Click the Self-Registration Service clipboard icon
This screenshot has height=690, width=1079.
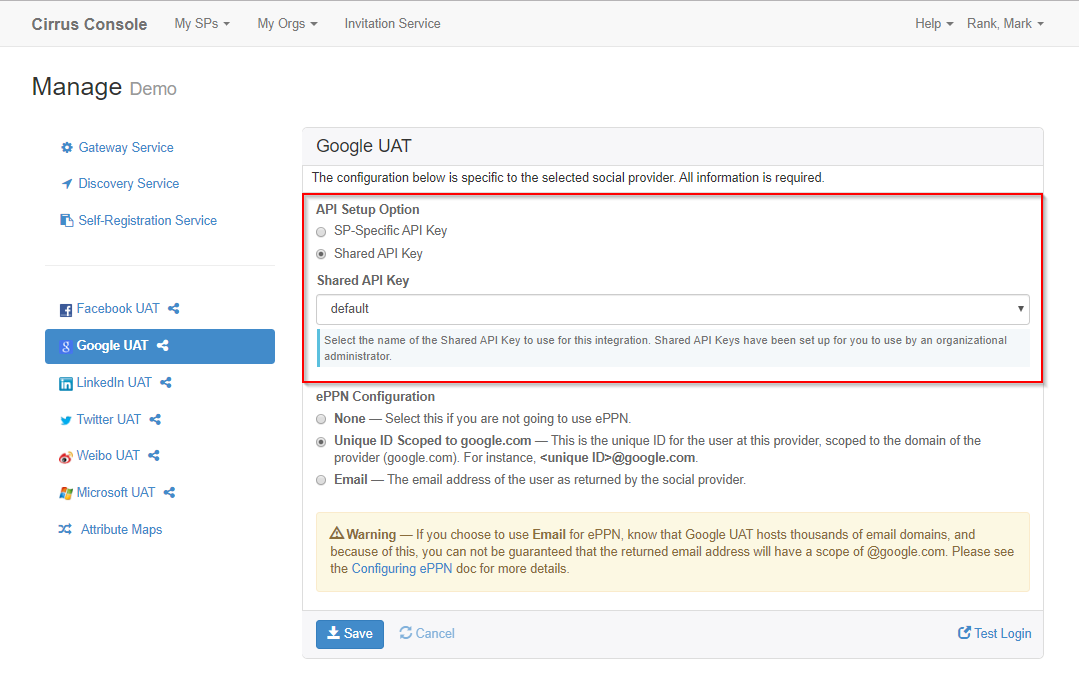tap(67, 220)
